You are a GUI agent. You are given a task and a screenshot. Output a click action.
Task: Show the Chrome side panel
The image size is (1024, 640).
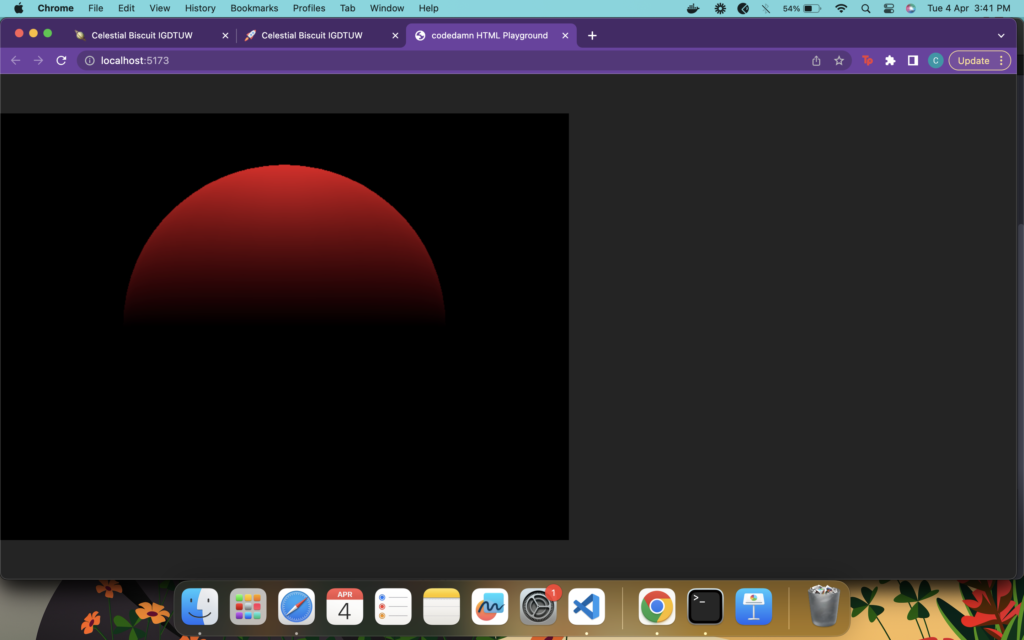pyautogui.click(x=913, y=61)
